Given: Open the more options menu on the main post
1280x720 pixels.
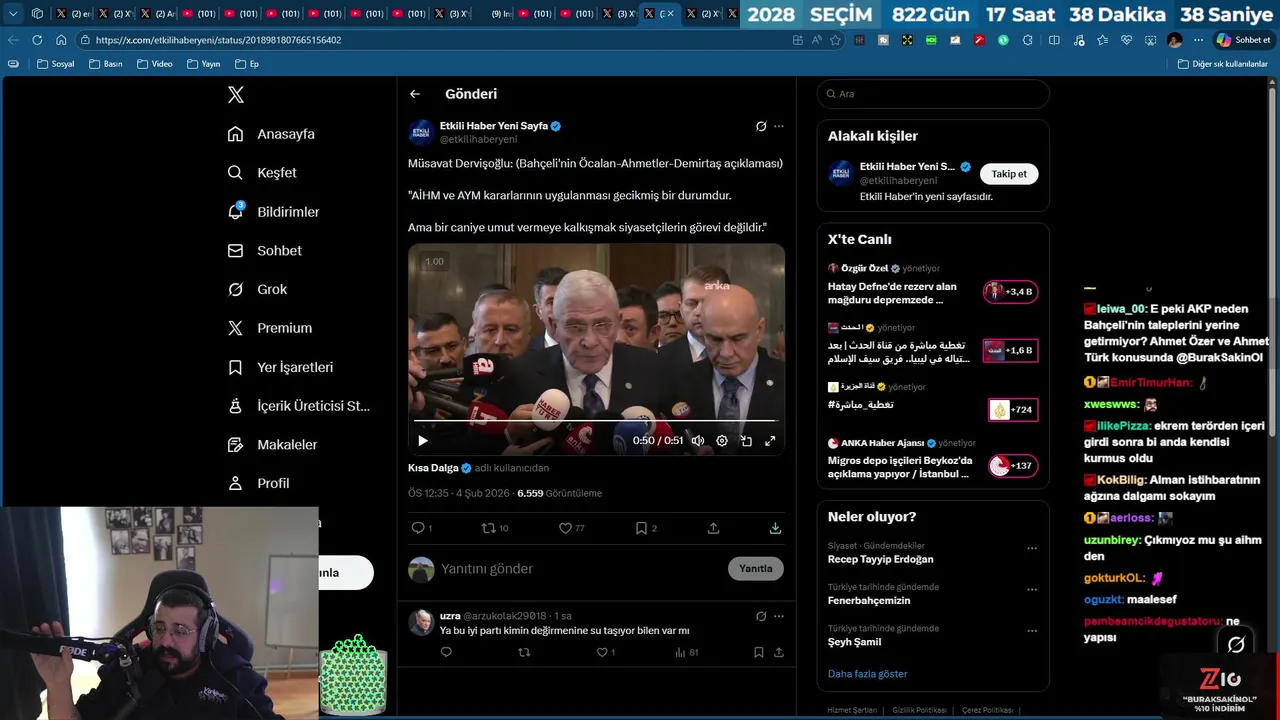Looking at the screenshot, I should point(779,126).
